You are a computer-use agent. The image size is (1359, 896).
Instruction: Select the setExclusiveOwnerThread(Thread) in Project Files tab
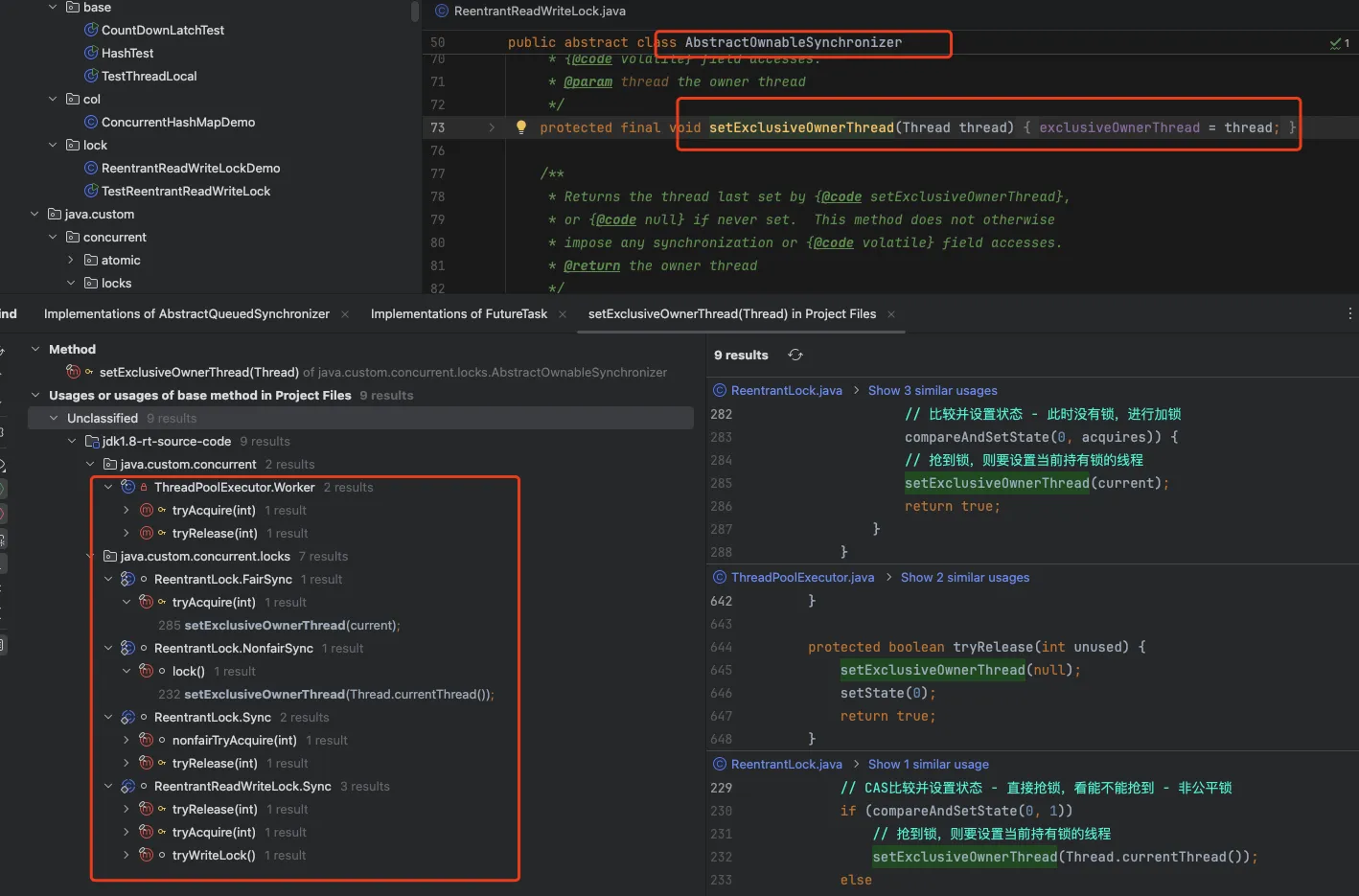(x=732, y=313)
